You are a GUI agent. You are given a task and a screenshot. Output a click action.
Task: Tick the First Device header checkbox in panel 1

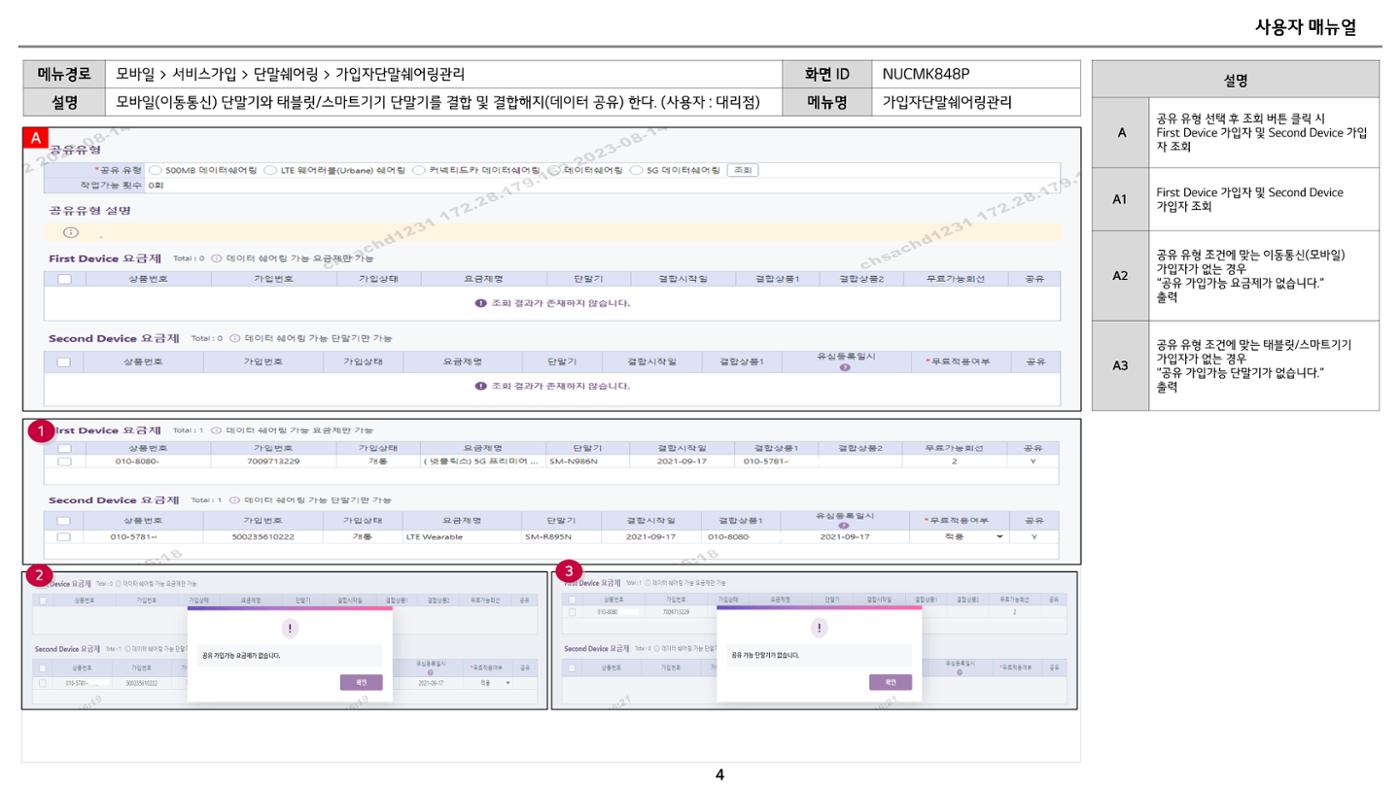pos(65,449)
